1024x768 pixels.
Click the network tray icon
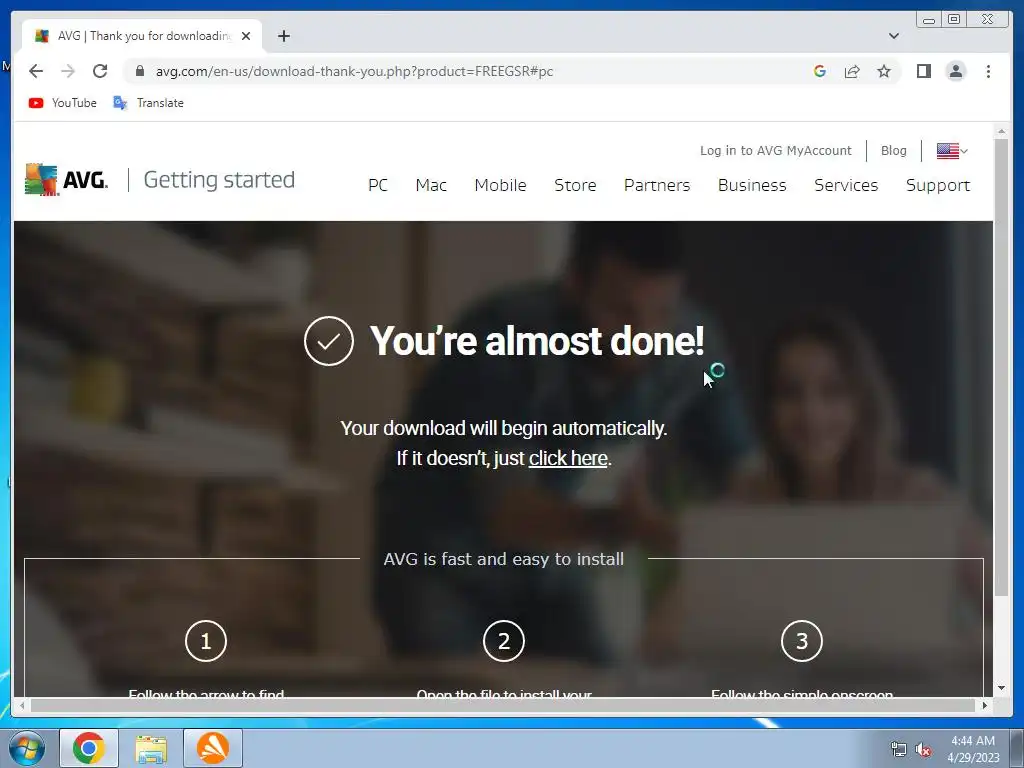pyautogui.click(x=899, y=749)
